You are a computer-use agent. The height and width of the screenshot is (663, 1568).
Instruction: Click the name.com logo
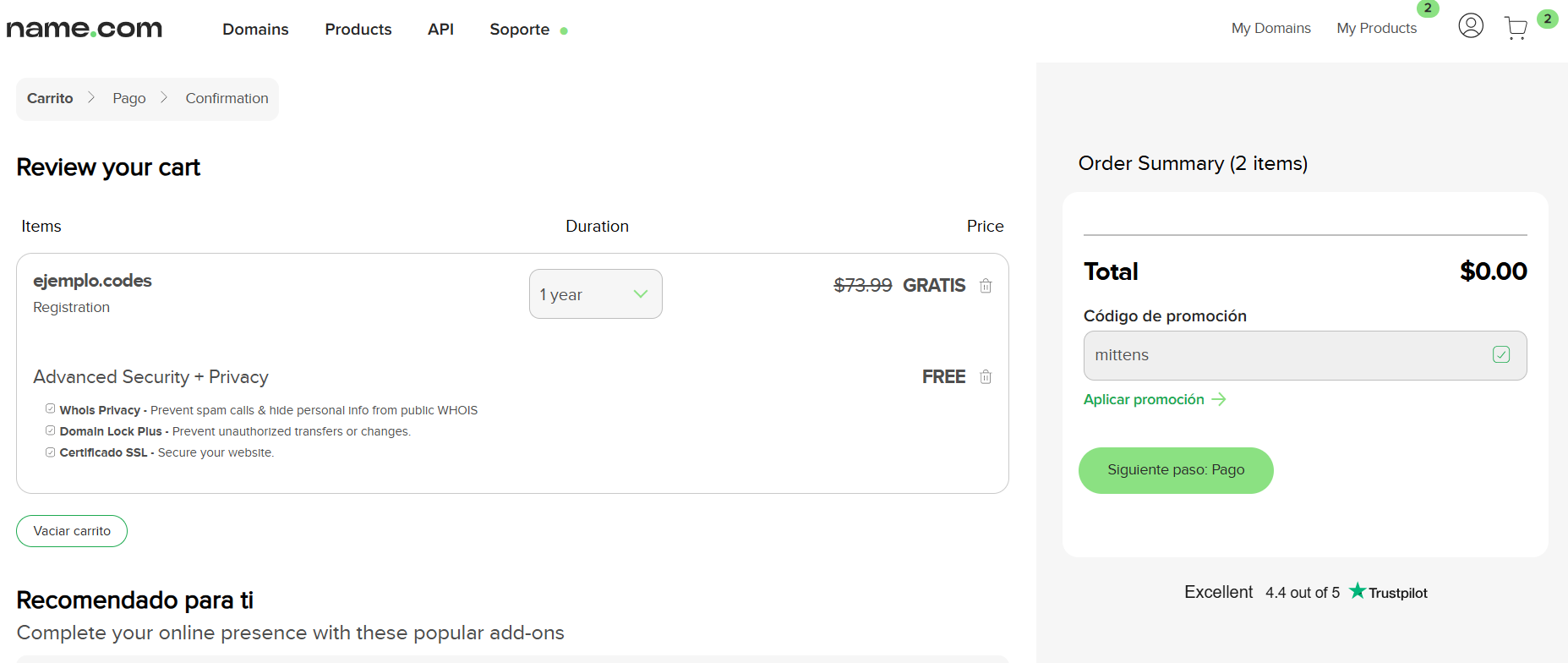(85, 29)
